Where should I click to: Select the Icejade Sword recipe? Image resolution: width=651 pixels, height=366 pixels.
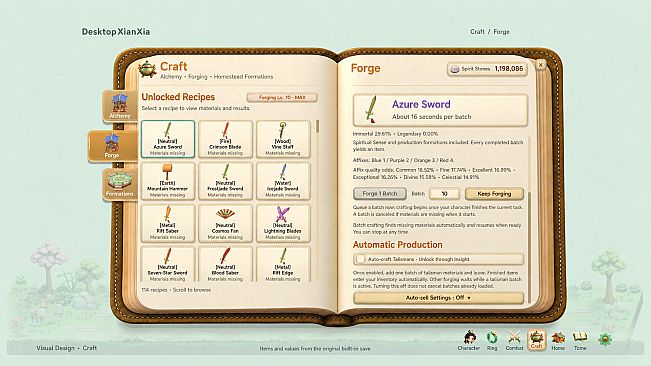tap(283, 181)
